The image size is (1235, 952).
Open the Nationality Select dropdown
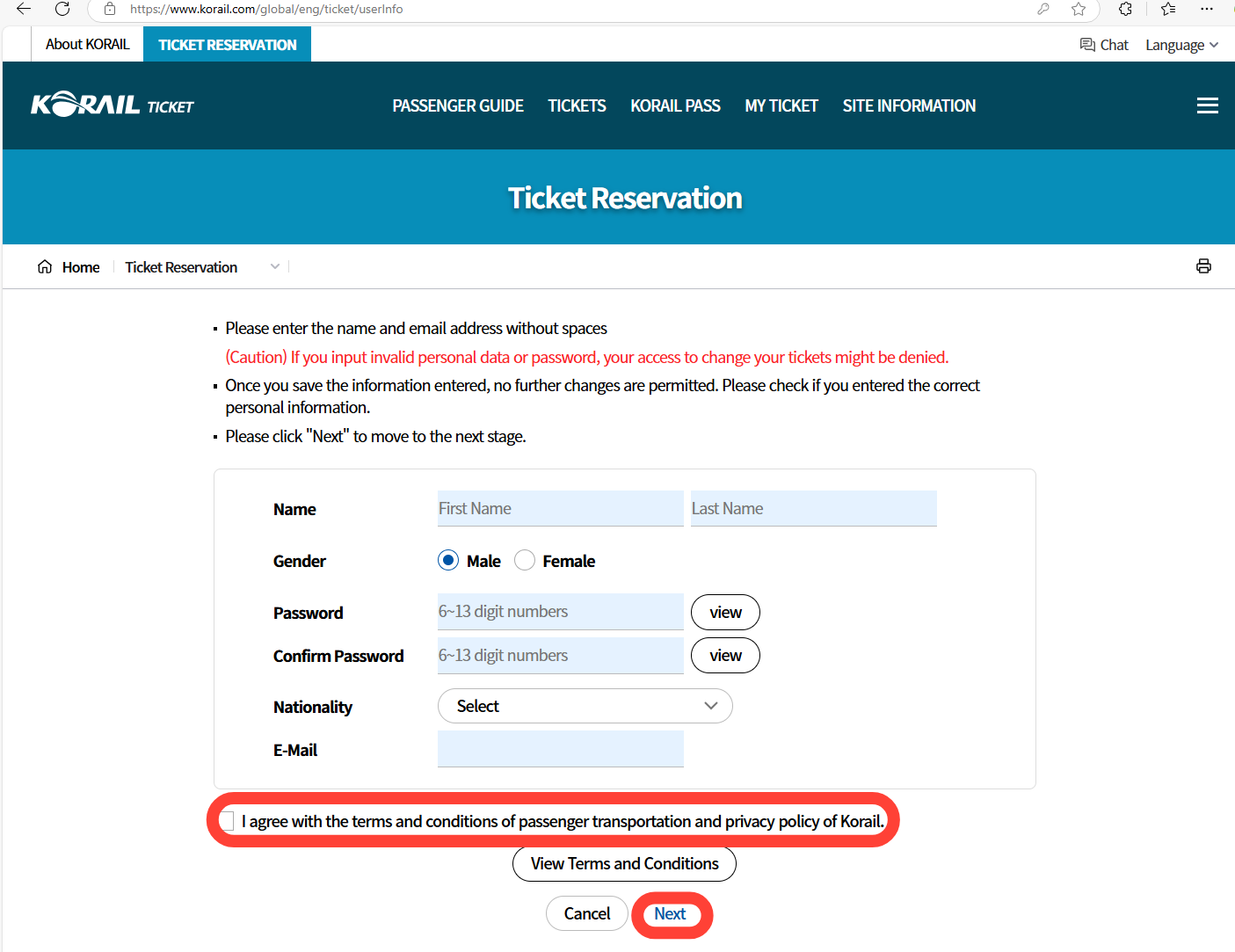click(585, 706)
